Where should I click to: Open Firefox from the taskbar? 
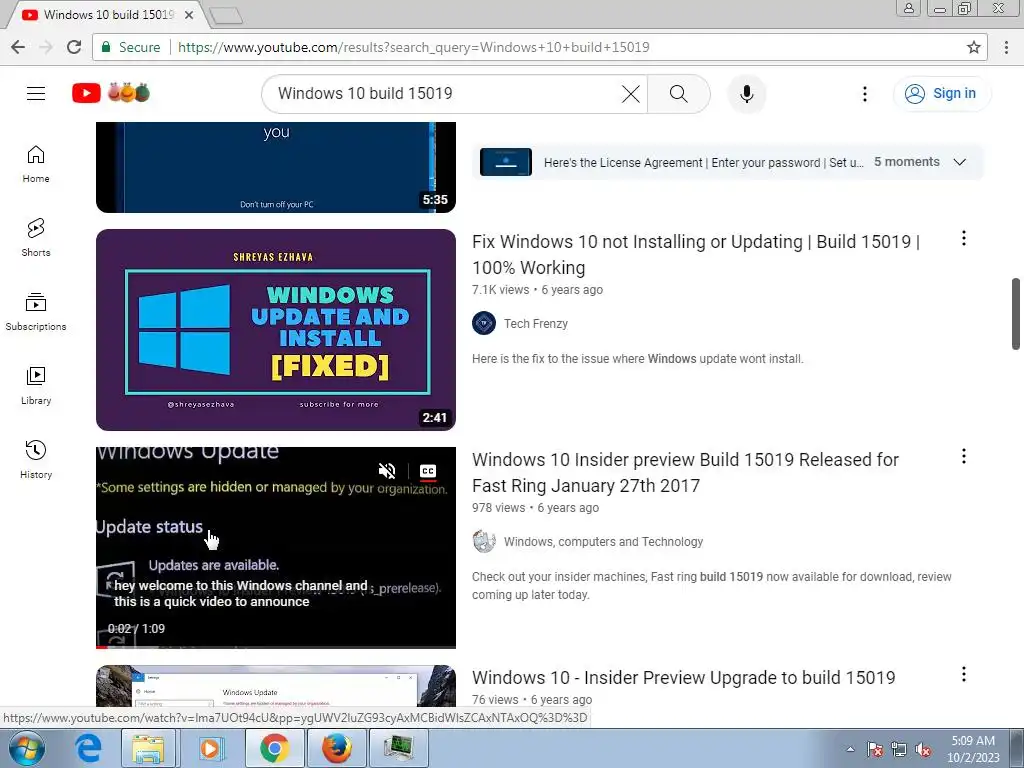tap(336, 748)
